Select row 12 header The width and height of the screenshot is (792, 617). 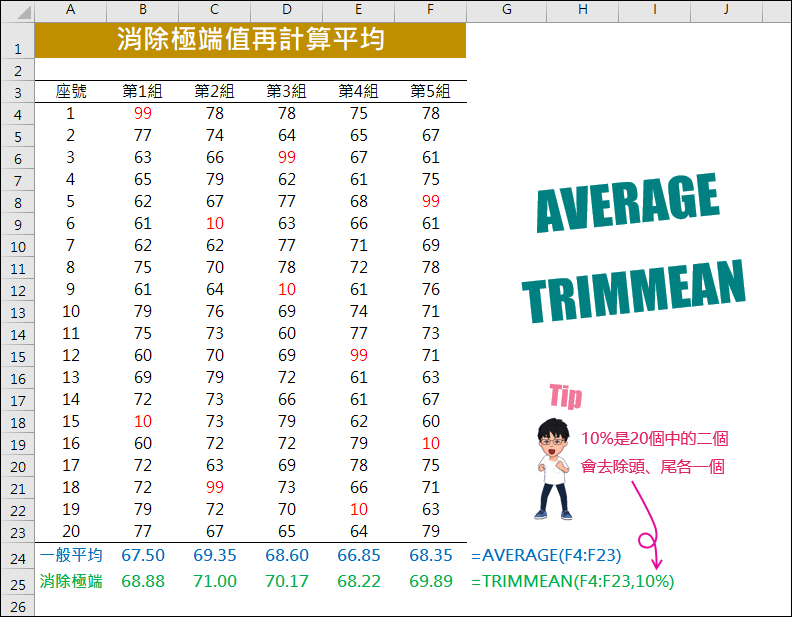tap(18, 290)
